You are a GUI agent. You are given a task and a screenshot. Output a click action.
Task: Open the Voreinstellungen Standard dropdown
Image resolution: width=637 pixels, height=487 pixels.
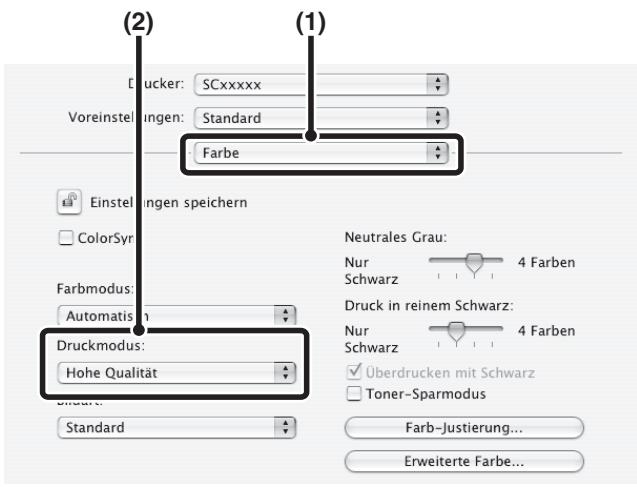coord(321,118)
